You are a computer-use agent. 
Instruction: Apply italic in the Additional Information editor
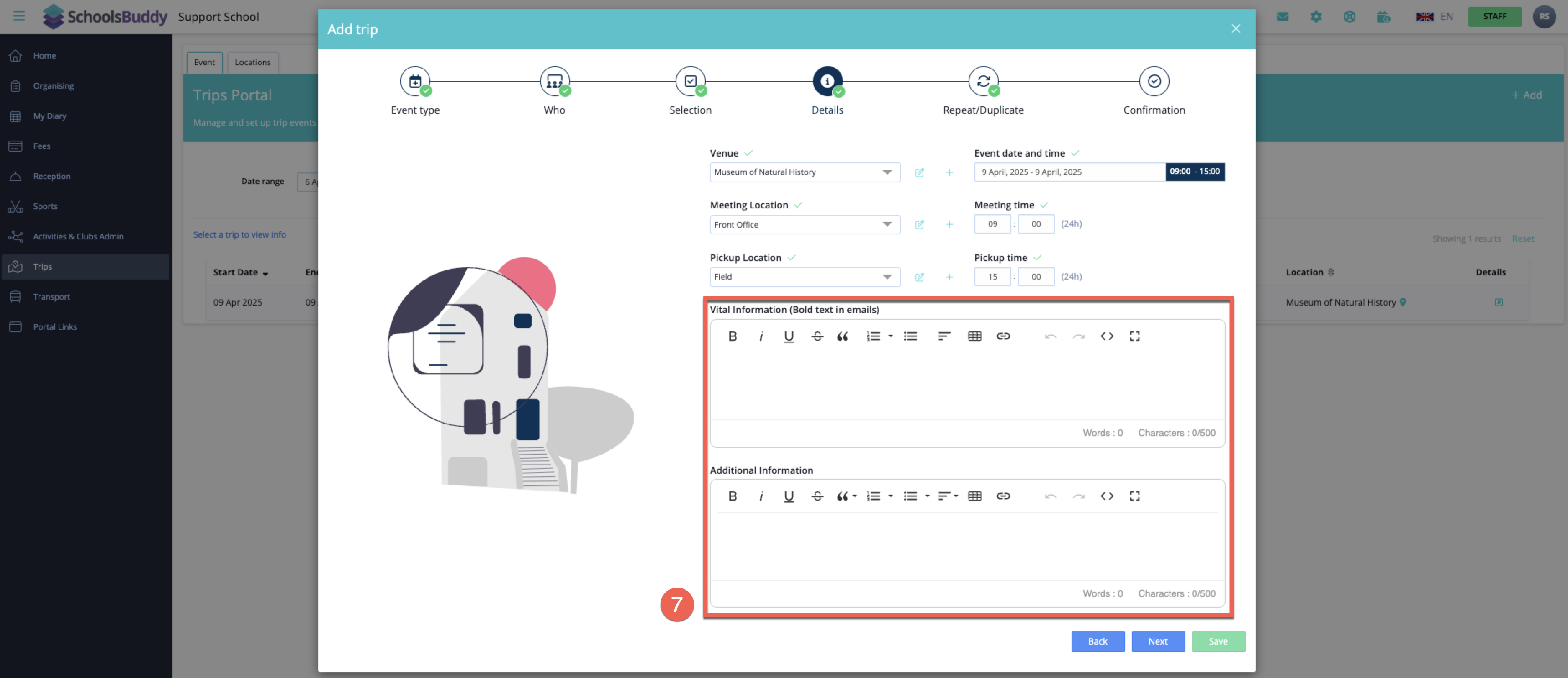pyautogui.click(x=761, y=496)
